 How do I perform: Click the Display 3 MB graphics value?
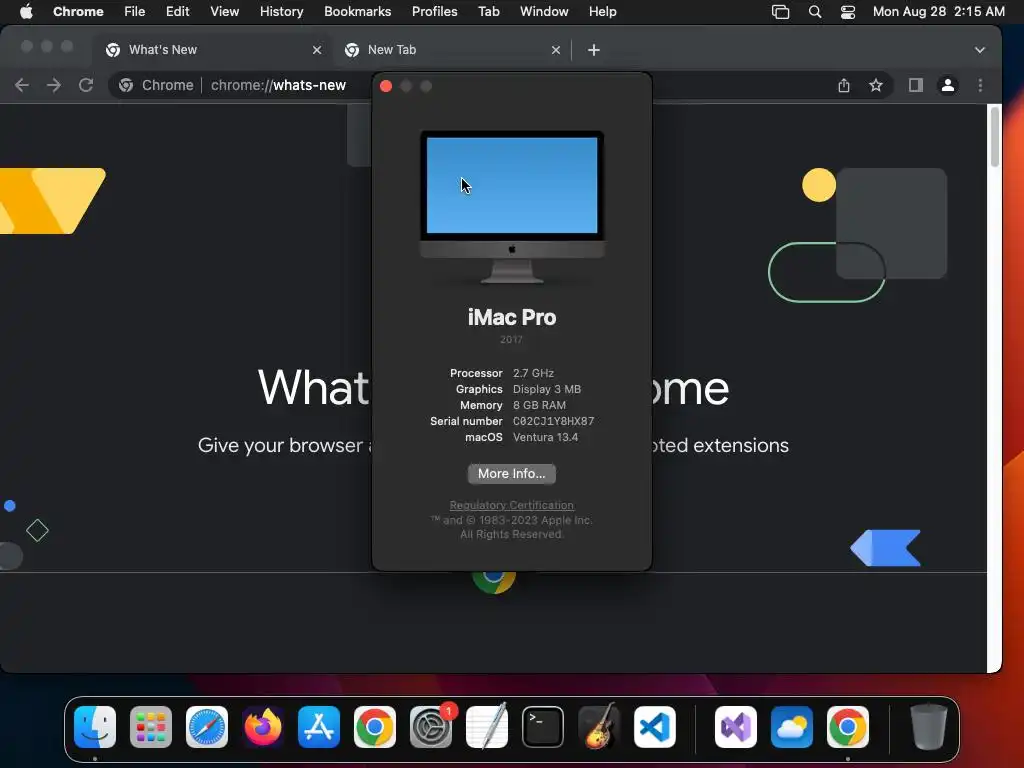[x=547, y=389]
